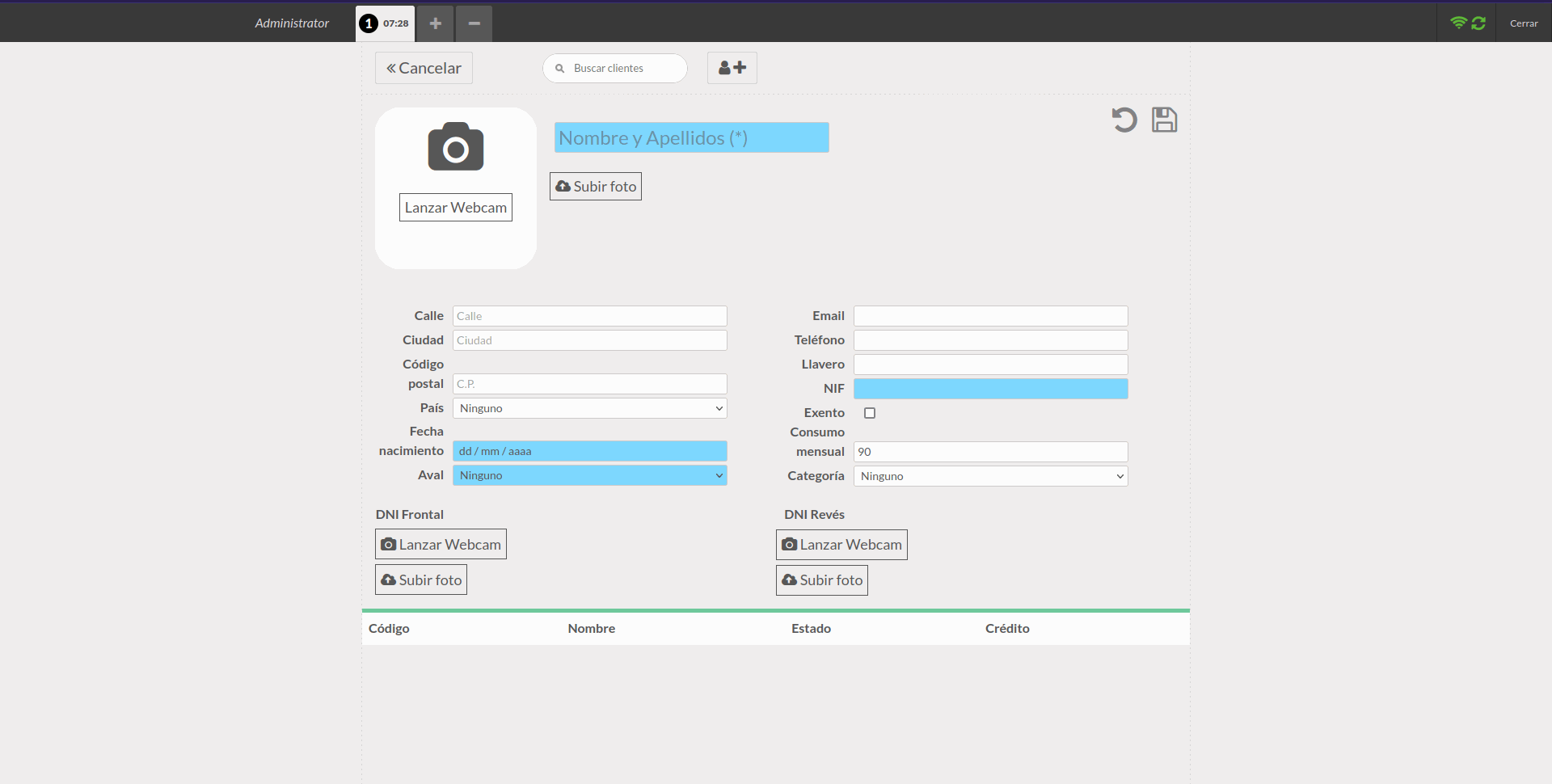Viewport: 1552px width, 784px height.
Task: Click the green synchronization arrows icon
Action: click(x=1478, y=23)
